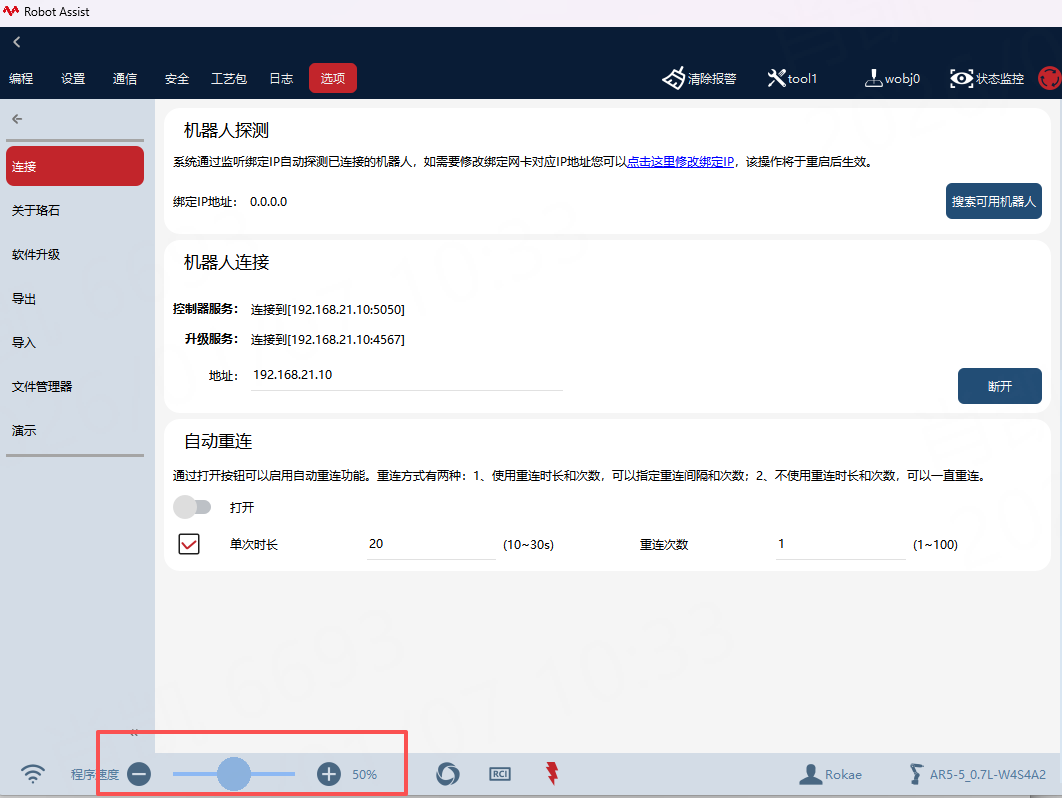Toggle the auto reconnect switch on
Screen dimensions: 1062x798
[x=192, y=507]
